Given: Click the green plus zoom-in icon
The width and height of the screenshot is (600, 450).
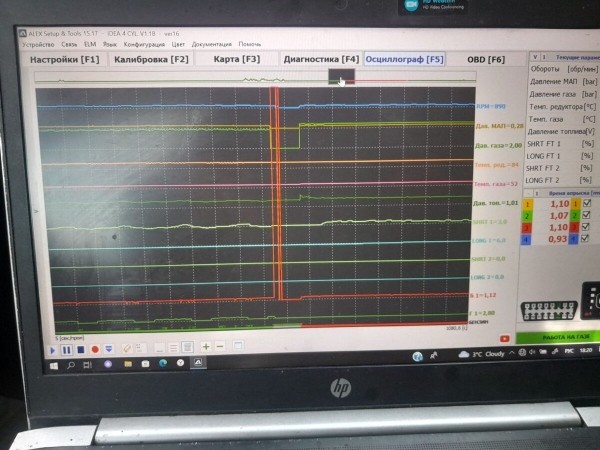Looking at the screenshot, I should (x=205, y=347).
